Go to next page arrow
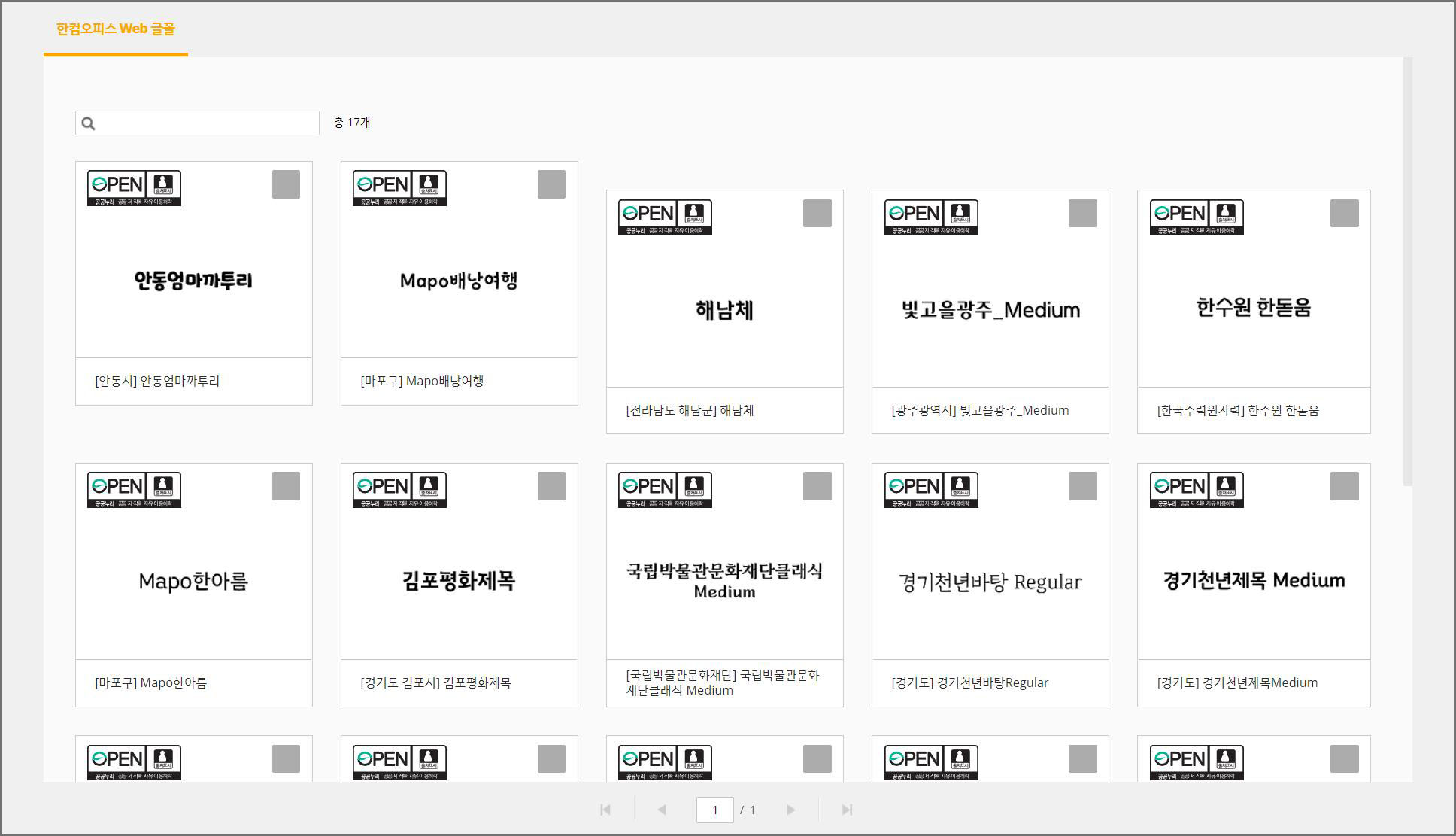This screenshot has height=836, width=1456. tap(790, 810)
